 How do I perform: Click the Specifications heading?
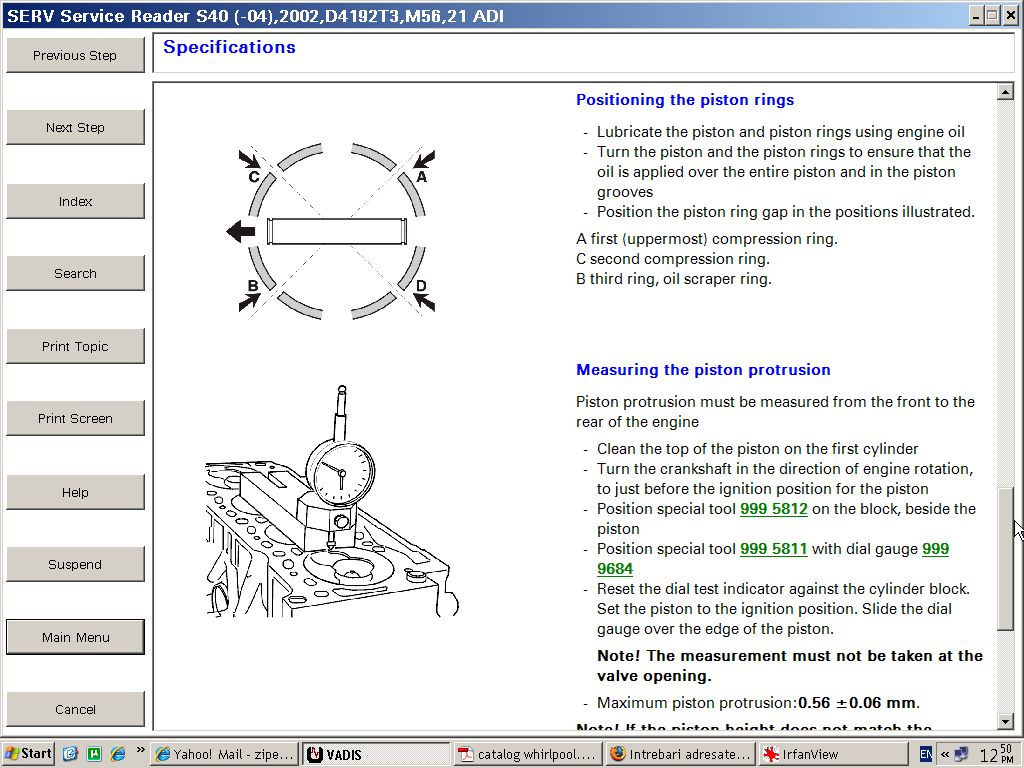click(x=229, y=47)
